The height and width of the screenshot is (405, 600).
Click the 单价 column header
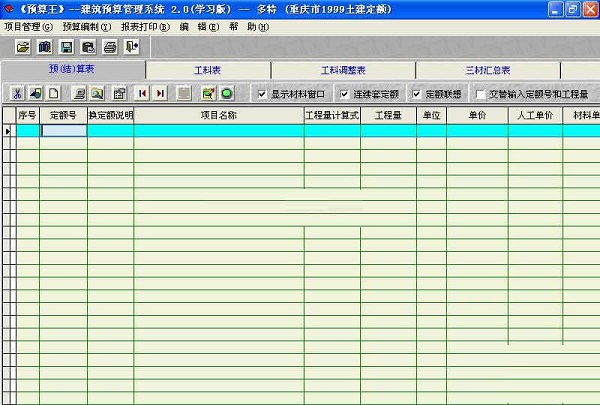tap(478, 115)
